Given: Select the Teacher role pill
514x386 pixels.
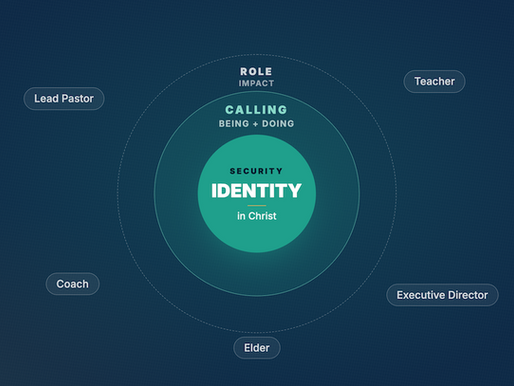Looking at the screenshot, I should click(x=434, y=81).
